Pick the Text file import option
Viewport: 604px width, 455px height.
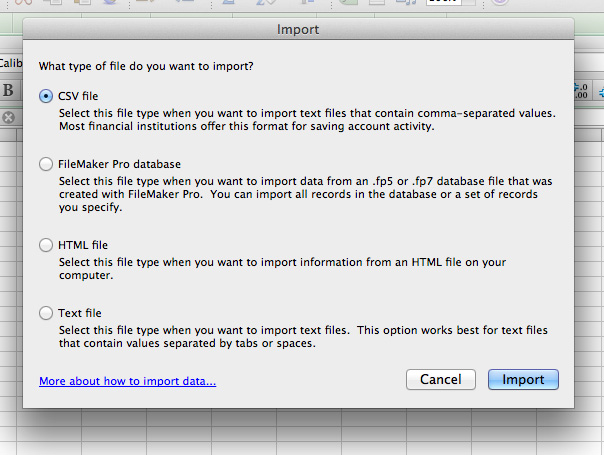point(46,313)
